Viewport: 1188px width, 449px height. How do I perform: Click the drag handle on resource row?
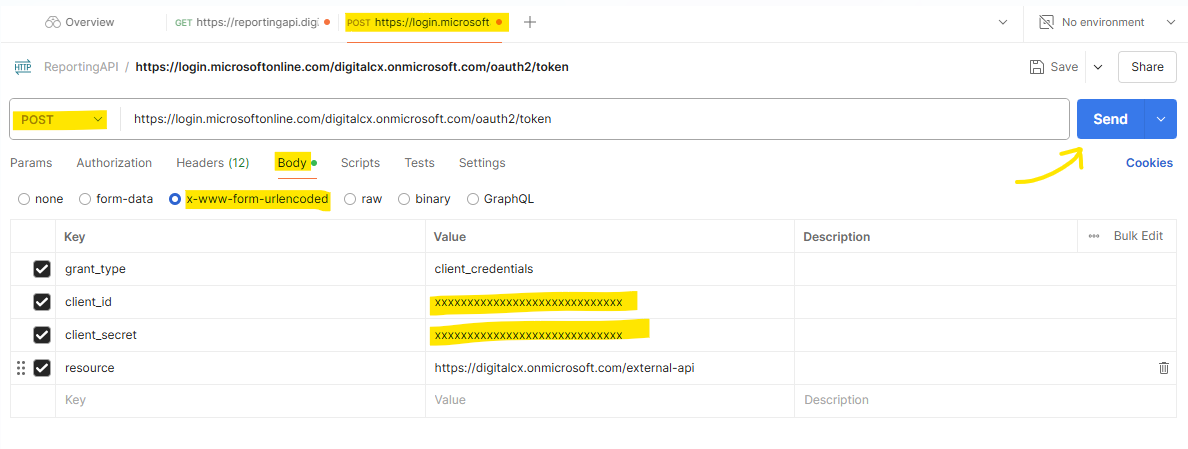(x=21, y=368)
